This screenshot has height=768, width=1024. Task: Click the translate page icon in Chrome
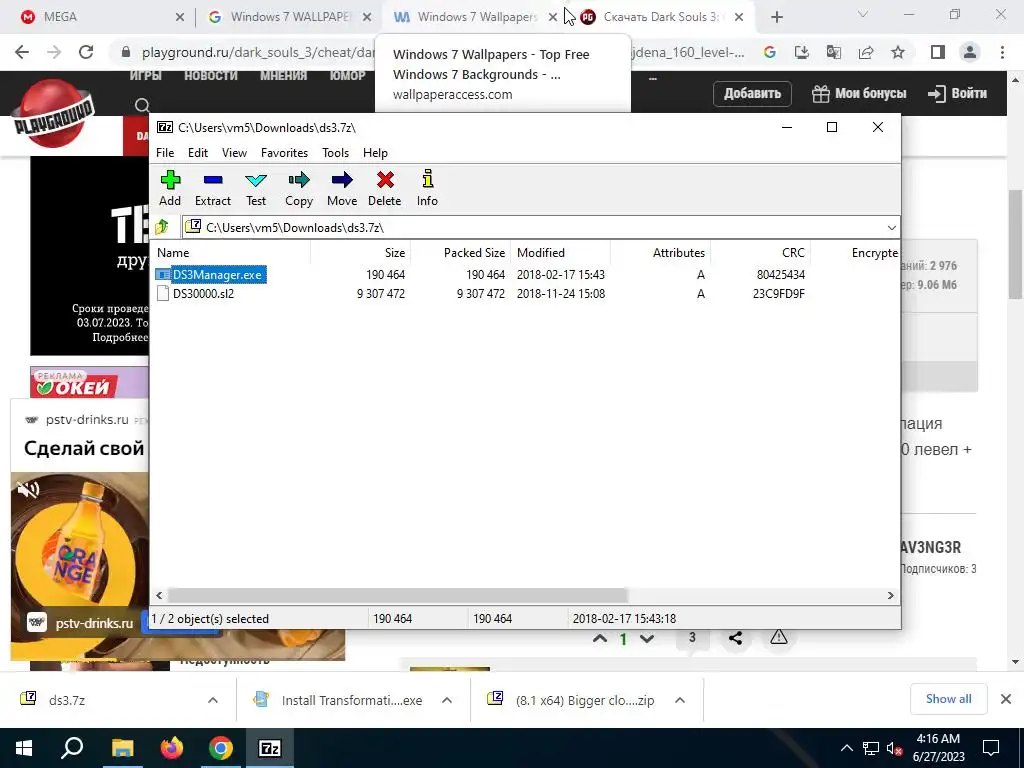click(x=834, y=52)
